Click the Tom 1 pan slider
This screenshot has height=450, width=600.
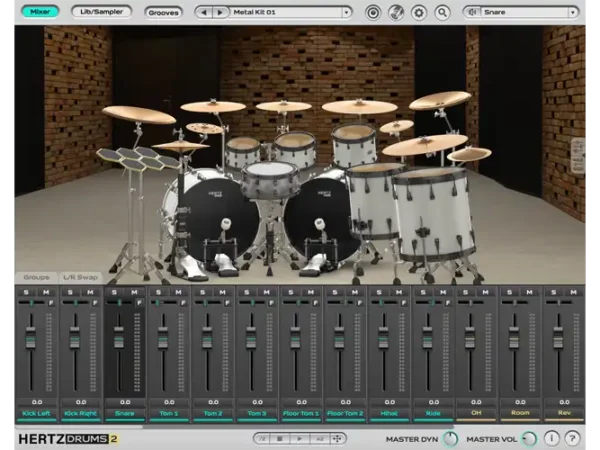click(165, 303)
